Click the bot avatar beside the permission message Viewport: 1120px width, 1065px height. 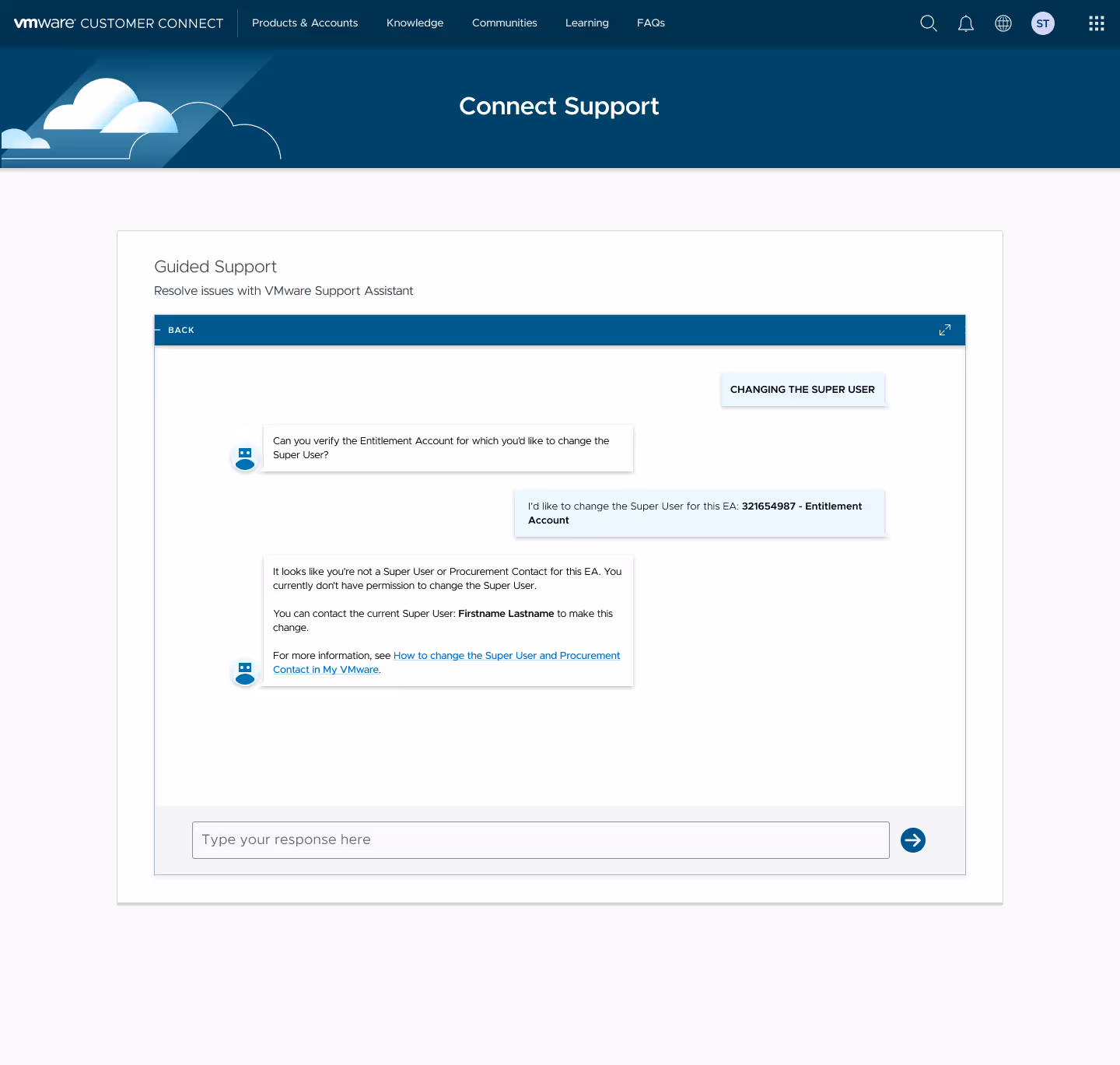[x=245, y=673]
